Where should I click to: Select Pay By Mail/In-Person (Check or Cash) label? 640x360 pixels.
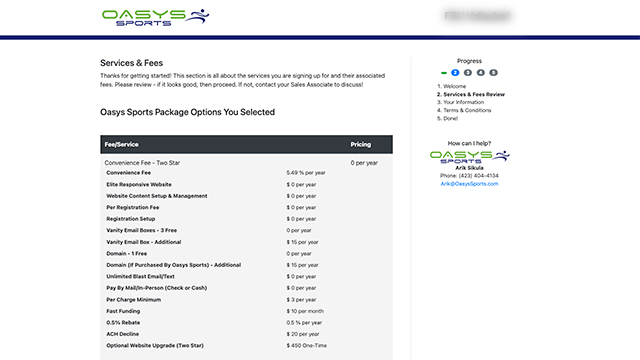click(x=157, y=288)
